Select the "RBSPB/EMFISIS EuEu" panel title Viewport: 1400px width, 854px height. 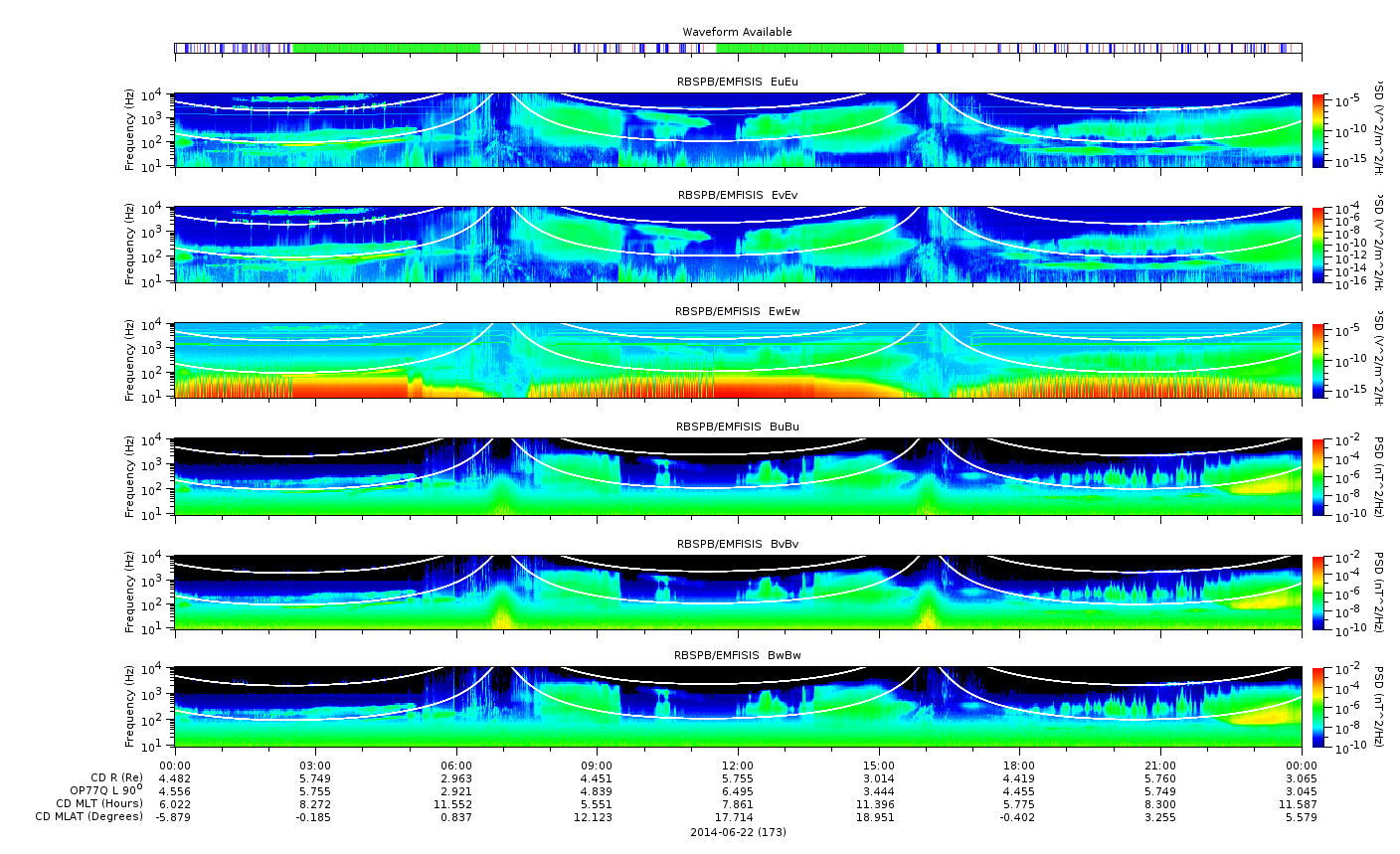click(737, 82)
